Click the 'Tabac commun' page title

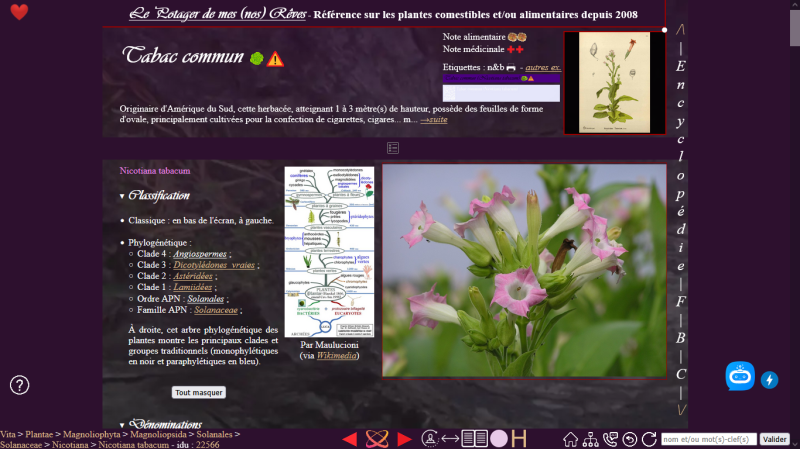click(183, 56)
